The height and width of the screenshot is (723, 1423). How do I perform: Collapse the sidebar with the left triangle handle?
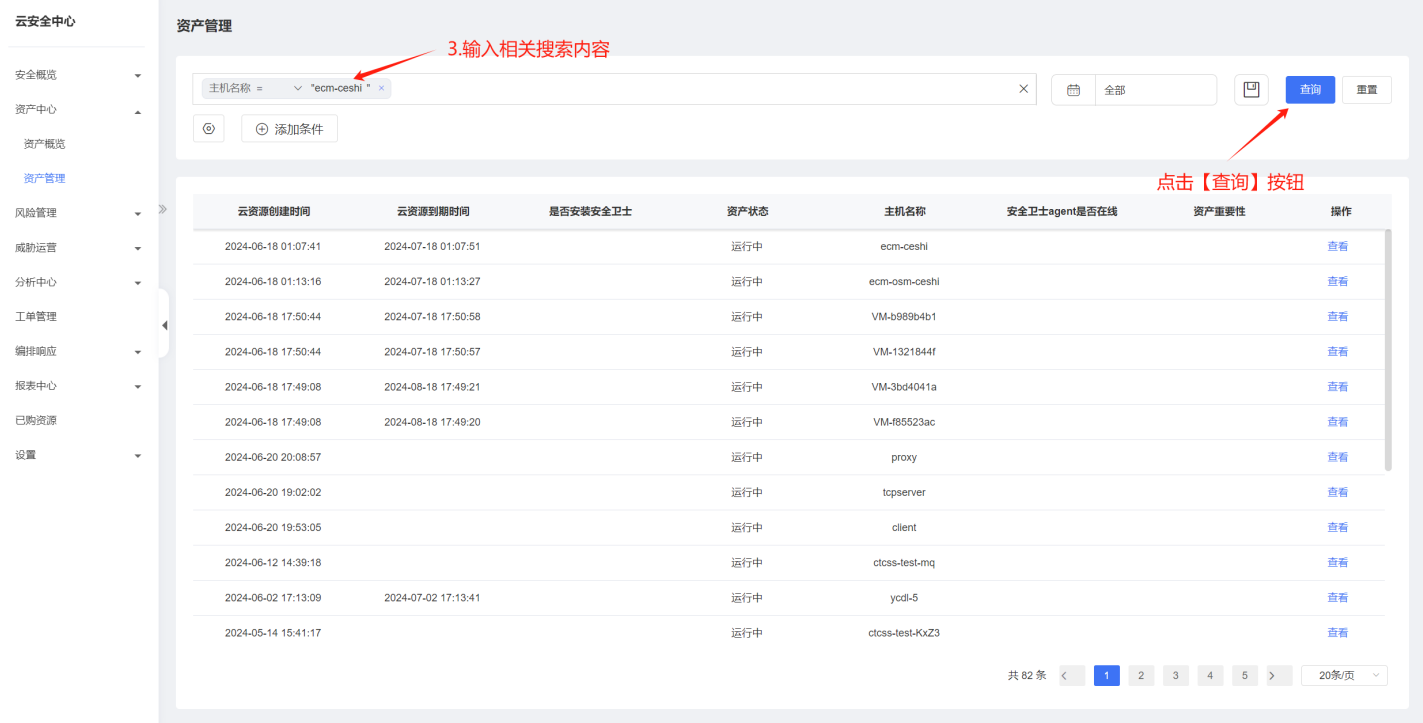(164, 325)
